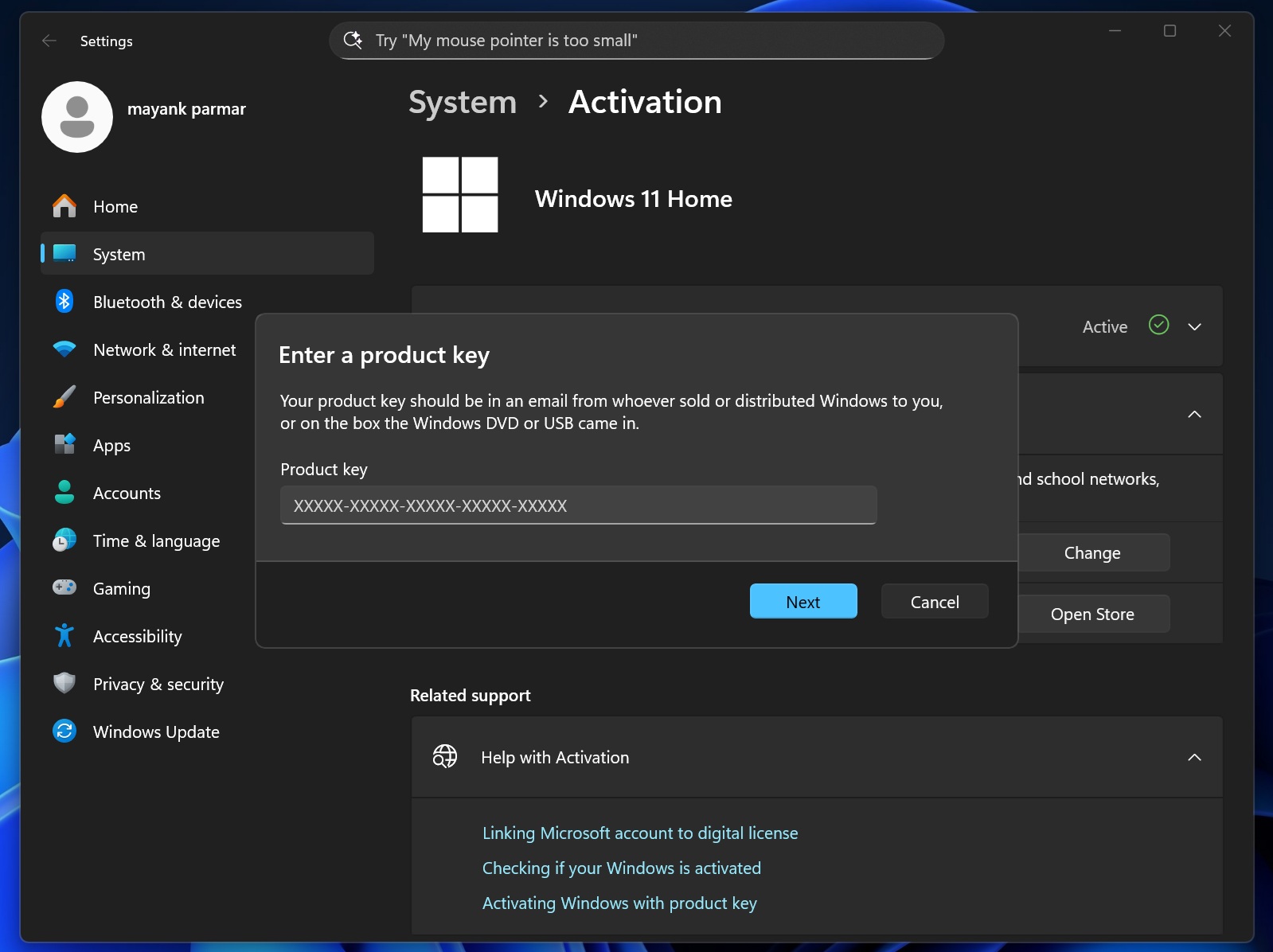Image resolution: width=1273 pixels, height=952 pixels.
Task: Click the Privacy shield icon
Action: click(64, 683)
